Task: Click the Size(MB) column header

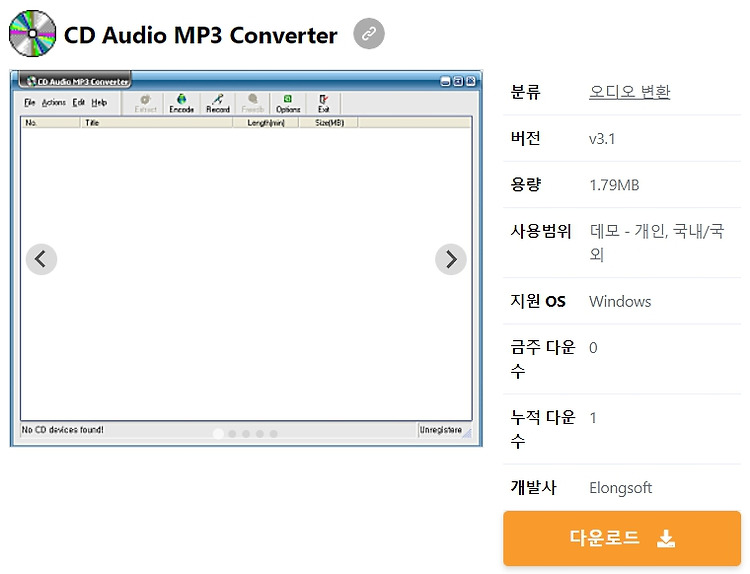Action: click(329, 123)
